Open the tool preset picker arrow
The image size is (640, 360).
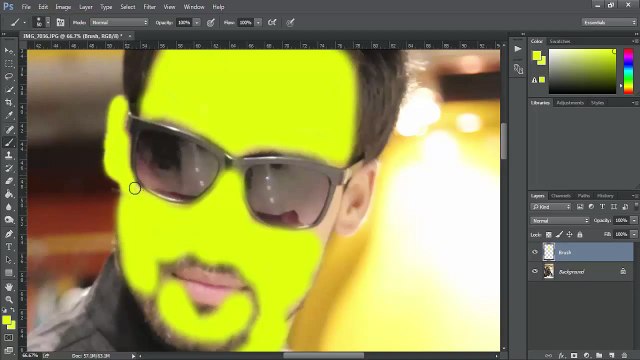pos(24,23)
